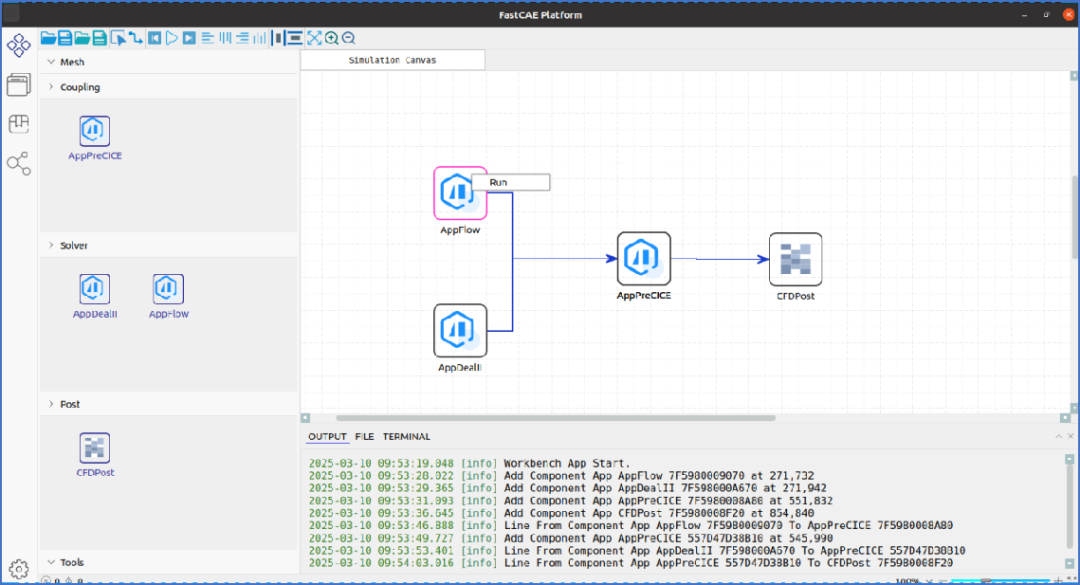The image size is (1080, 585).
Task: Choose Run from the context menu
Action: (511, 183)
